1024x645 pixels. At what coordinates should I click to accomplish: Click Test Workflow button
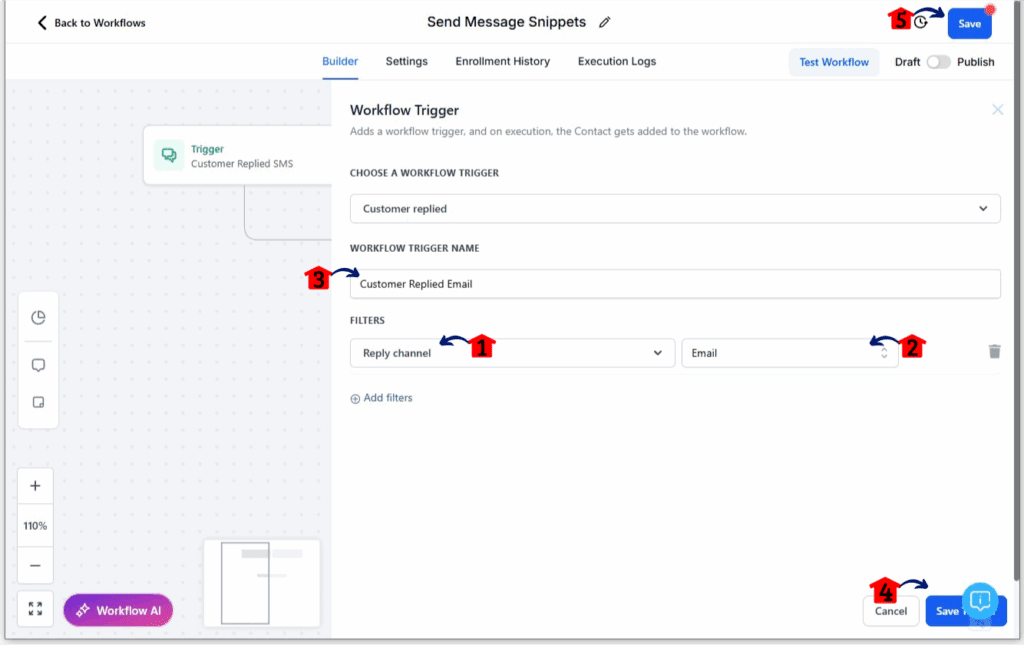(833, 62)
